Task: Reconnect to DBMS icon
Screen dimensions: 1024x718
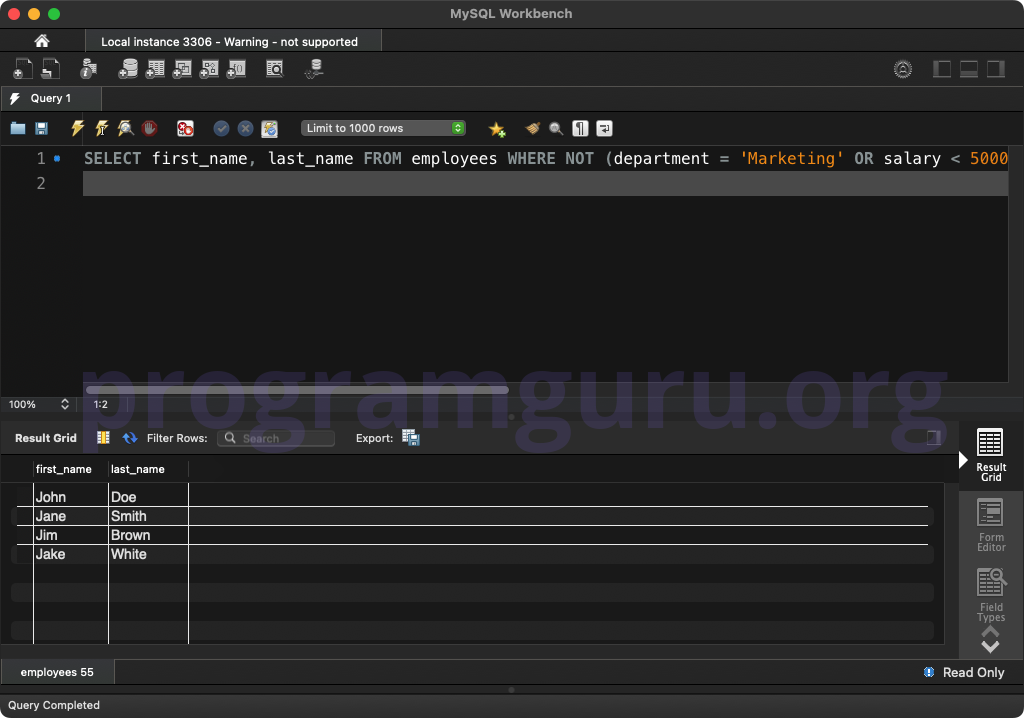Action: [314, 69]
